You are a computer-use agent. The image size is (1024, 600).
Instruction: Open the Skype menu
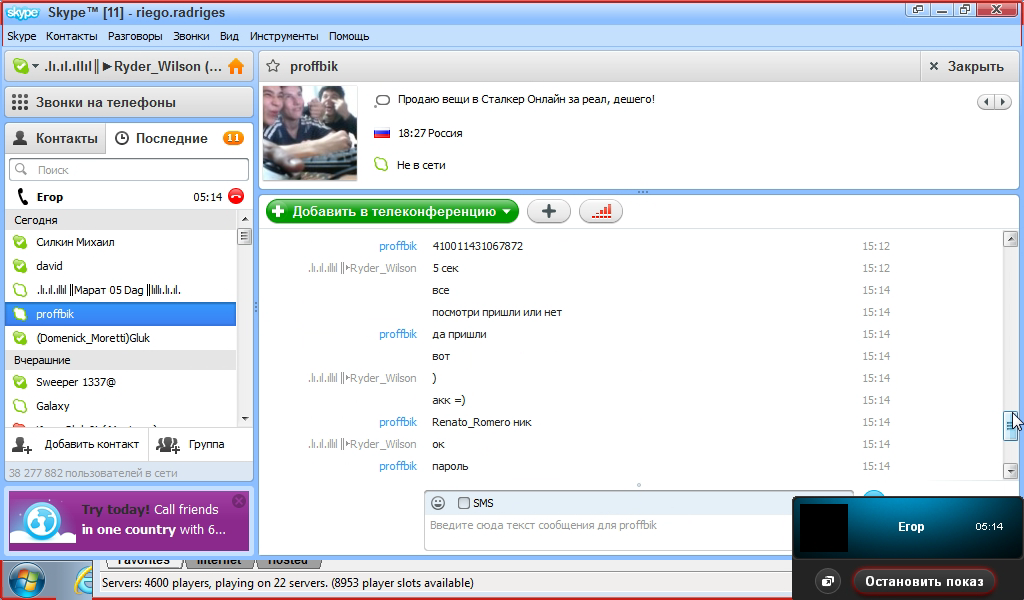click(x=22, y=36)
